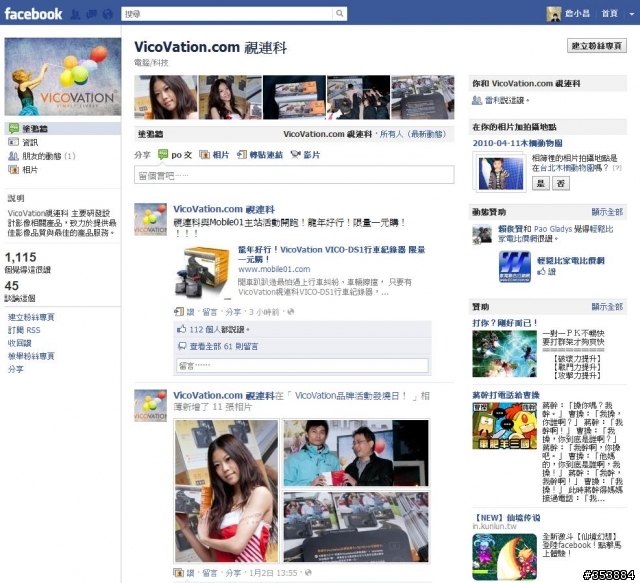The image size is (640, 583).
Task: Click 車肥羊三國 game ad image
Action: pyautogui.click(x=504, y=426)
